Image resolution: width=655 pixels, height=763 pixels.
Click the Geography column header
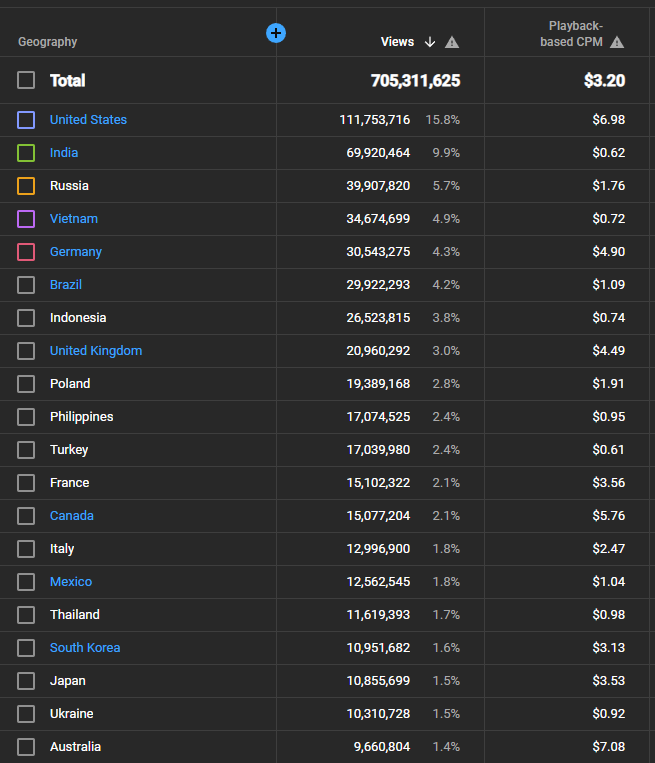click(47, 42)
